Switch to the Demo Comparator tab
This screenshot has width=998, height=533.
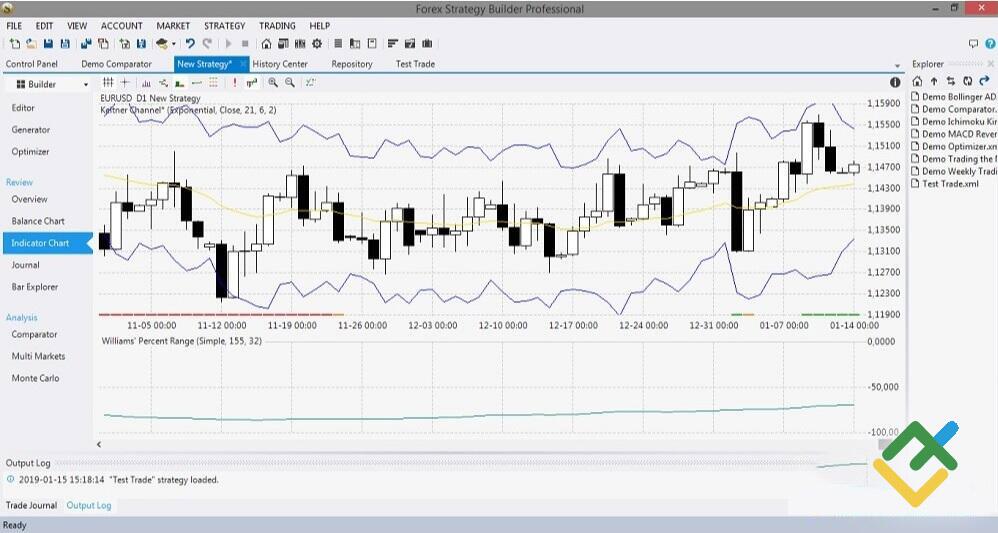coord(116,64)
